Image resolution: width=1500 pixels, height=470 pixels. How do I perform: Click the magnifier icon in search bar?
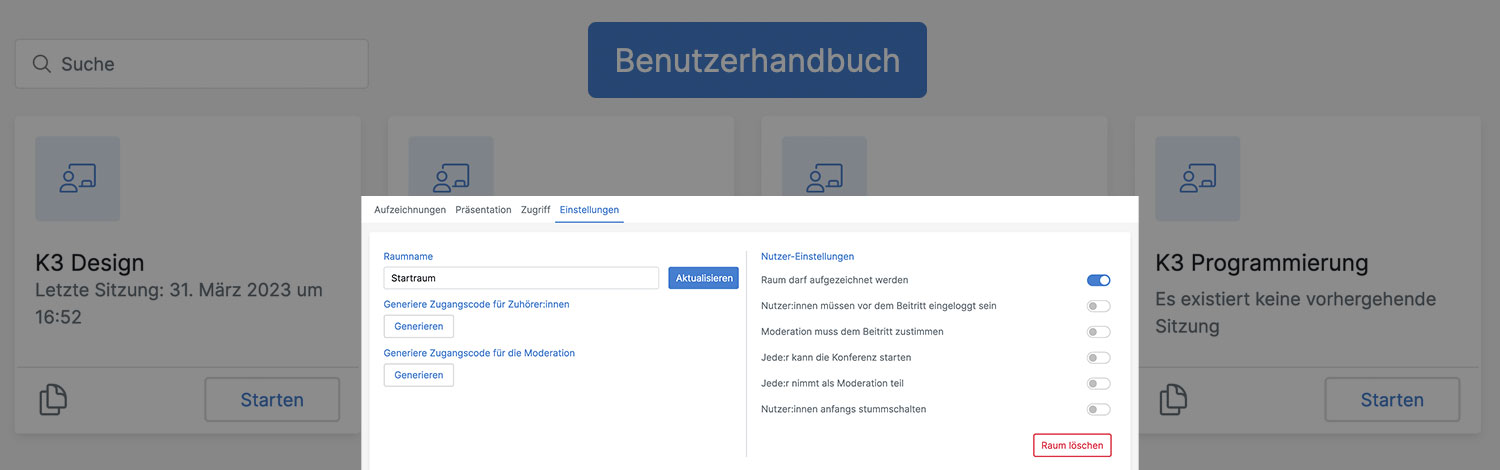click(x=41, y=64)
